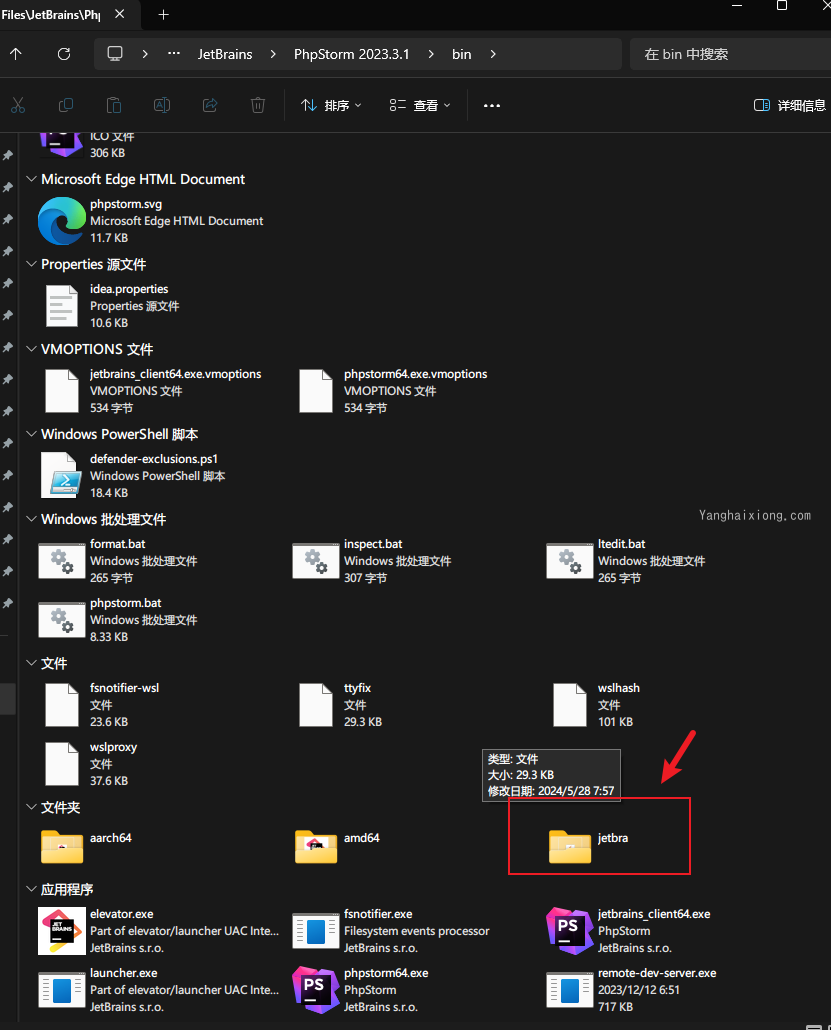Select jetbrains_client64.exe PhpStorm icon

[570, 931]
